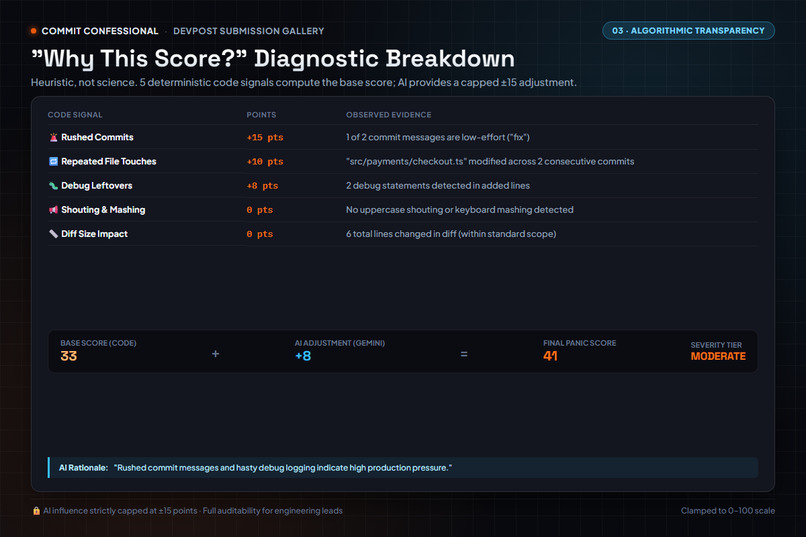Image resolution: width=806 pixels, height=537 pixels.
Task: Click the Heuristic, not science subtitle
Action: click(x=304, y=82)
